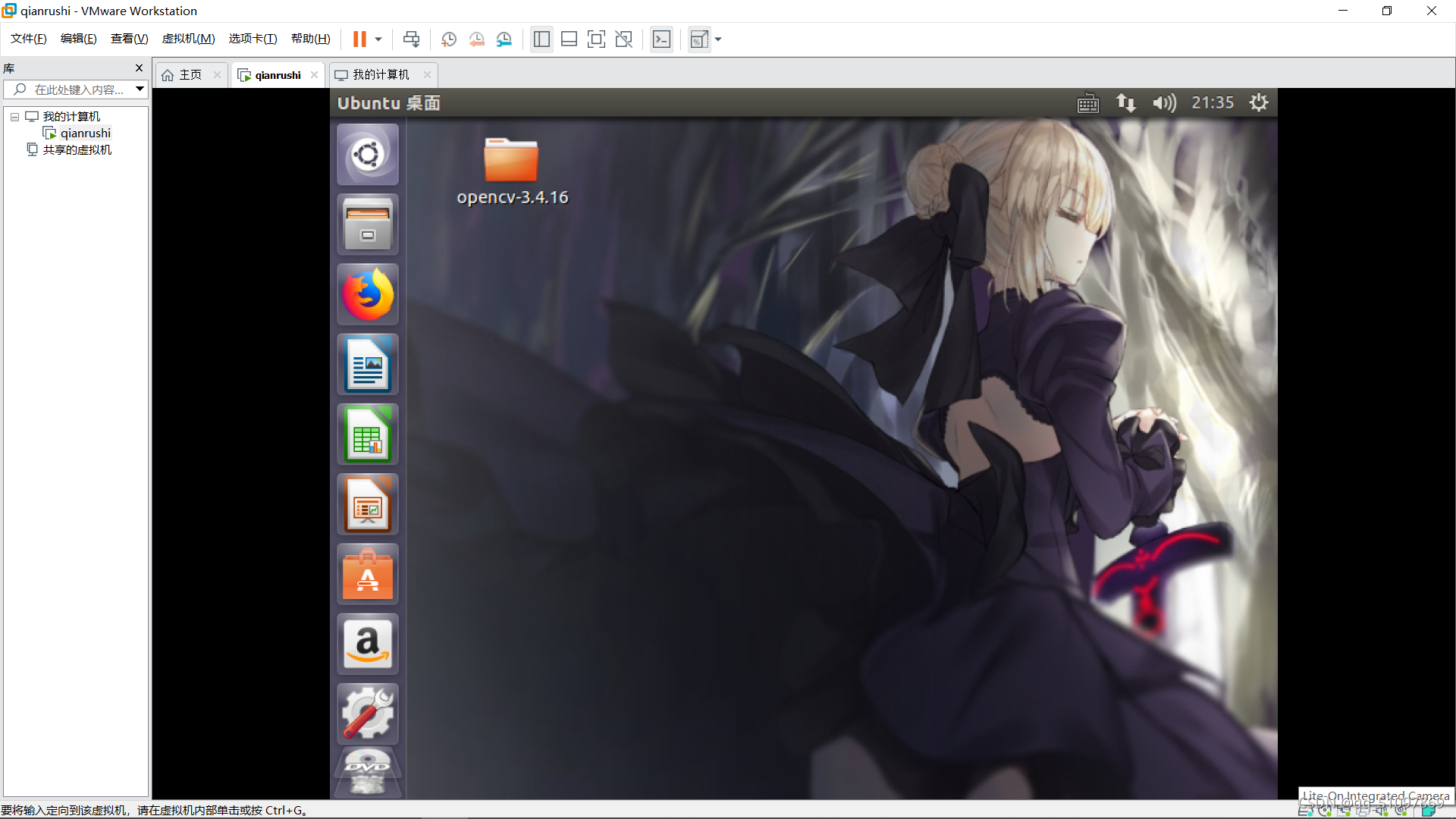Open the power options dropdown arrow
Viewport: 1456px width, 819px height.
[x=378, y=39]
